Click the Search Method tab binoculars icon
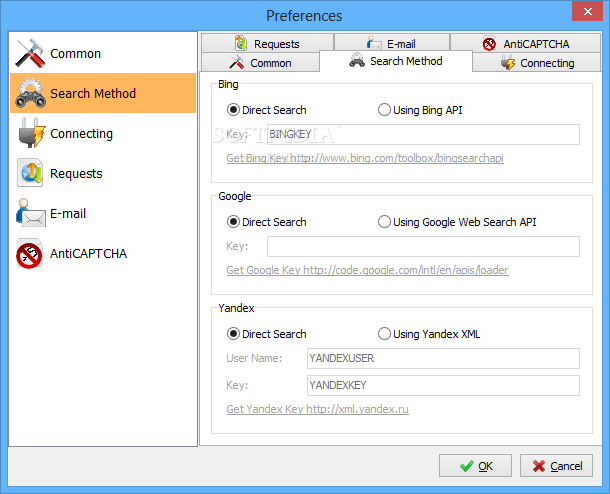Viewport: 610px width, 494px height. tap(357, 61)
